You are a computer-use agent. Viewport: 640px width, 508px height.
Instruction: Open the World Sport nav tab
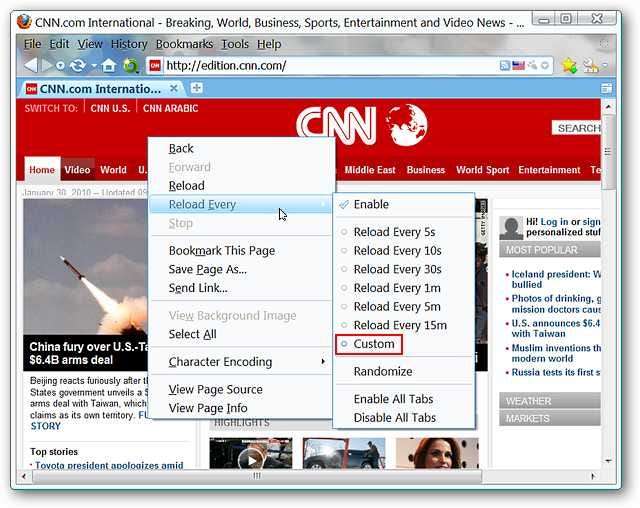pos(482,170)
